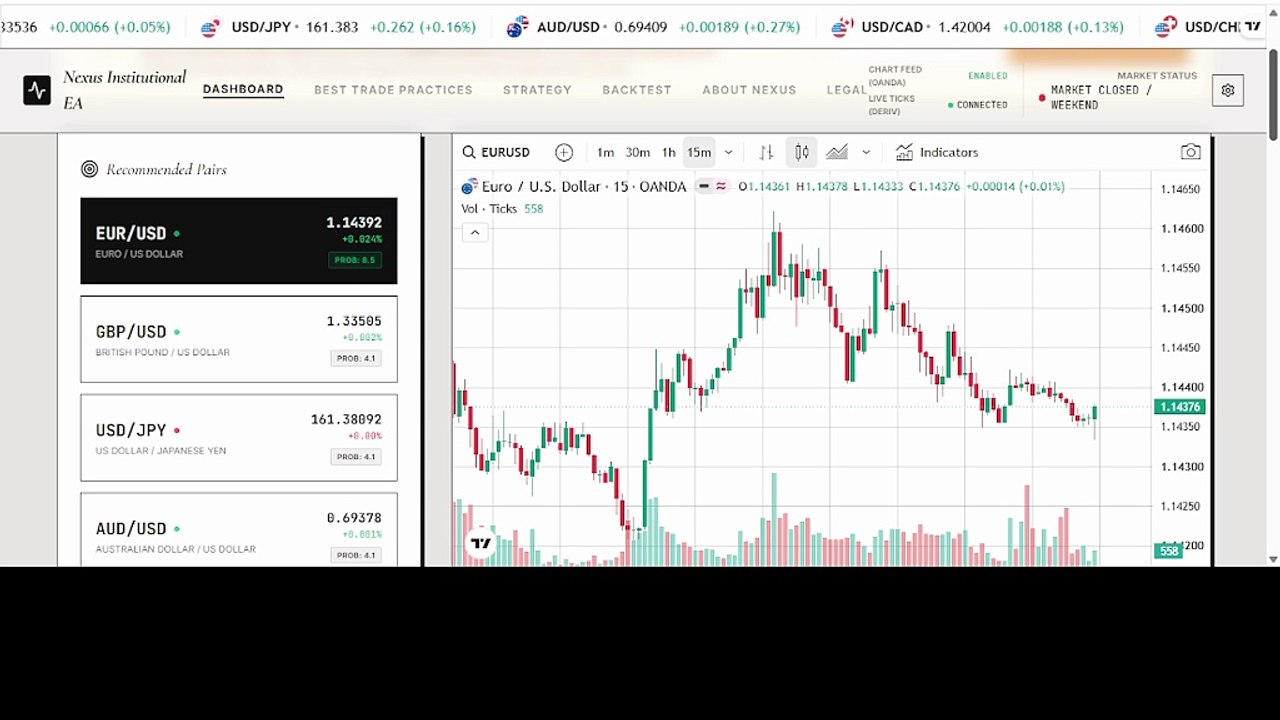
Task: Add a symbol to compare with plus icon
Action: point(564,152)
